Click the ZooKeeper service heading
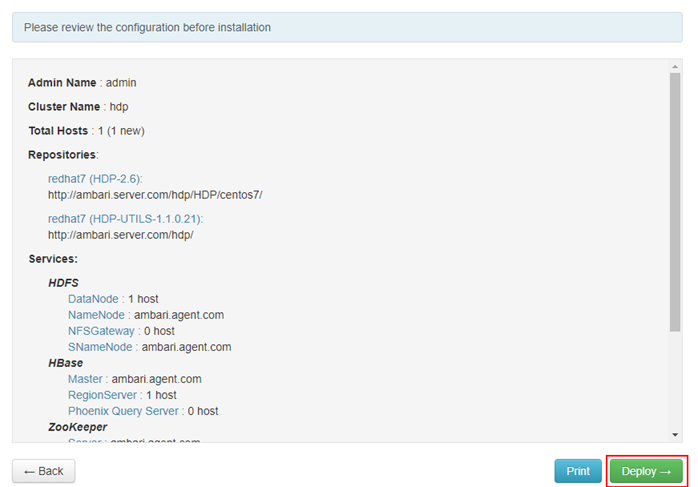Screen dimensions: 698x487 point(77,427)
